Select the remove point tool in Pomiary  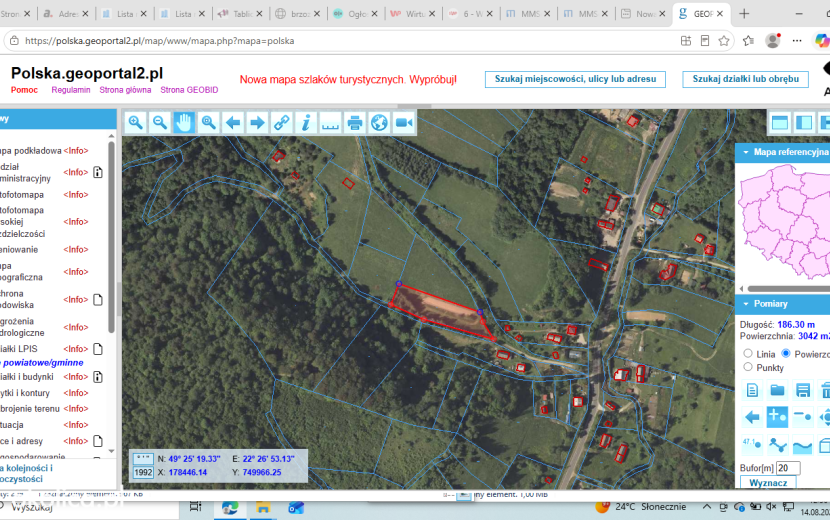click(802, 417)
